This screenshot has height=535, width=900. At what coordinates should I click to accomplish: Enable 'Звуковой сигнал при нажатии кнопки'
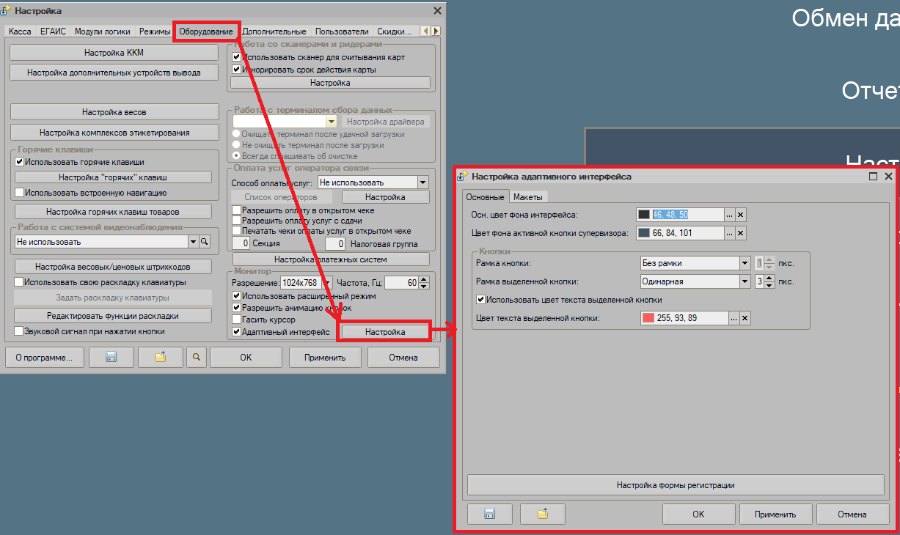coord(19,331)
